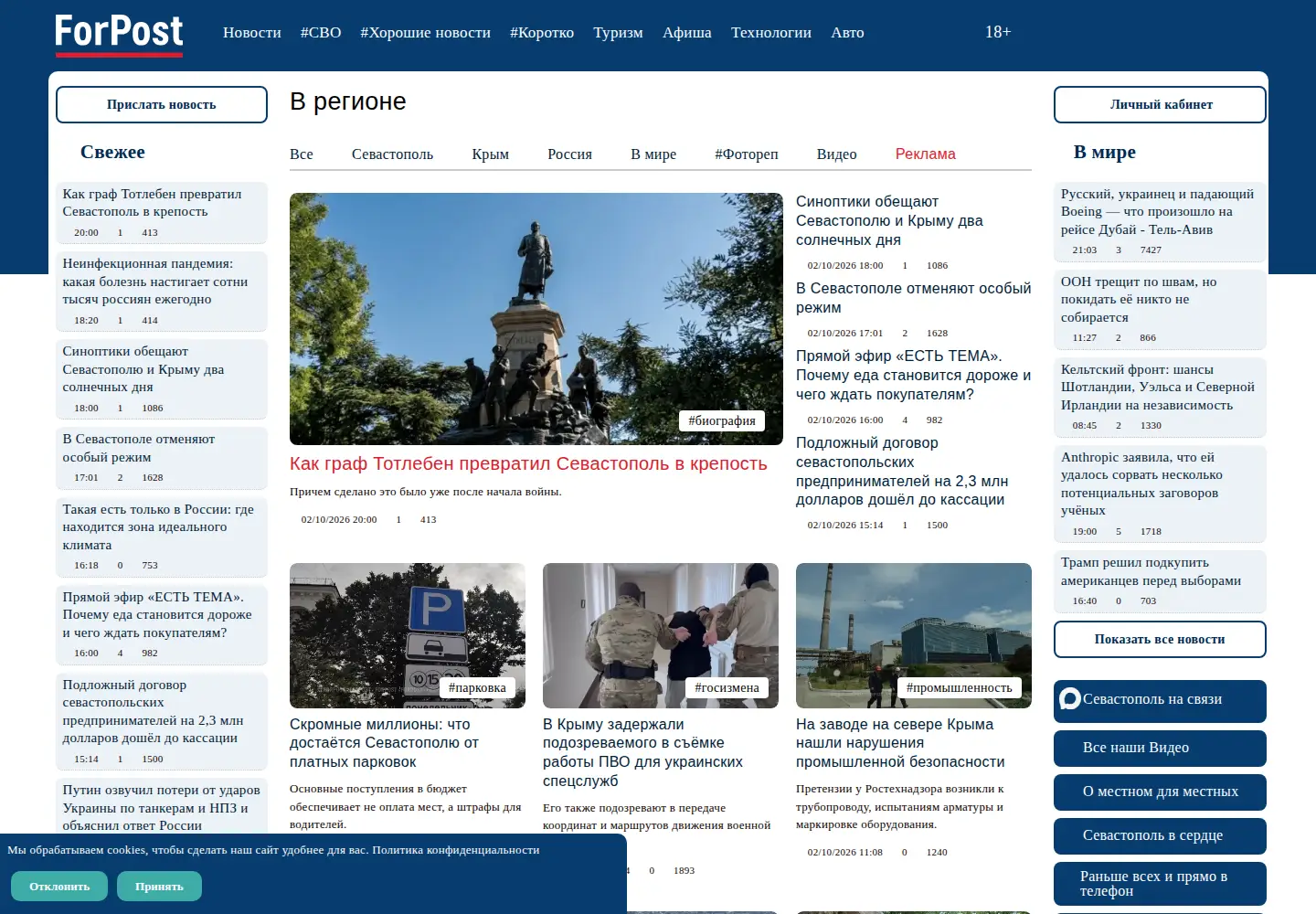Open На заводе на севере Крыма headline
This screenshot has height=914, width=1316.
click(900, 743)
